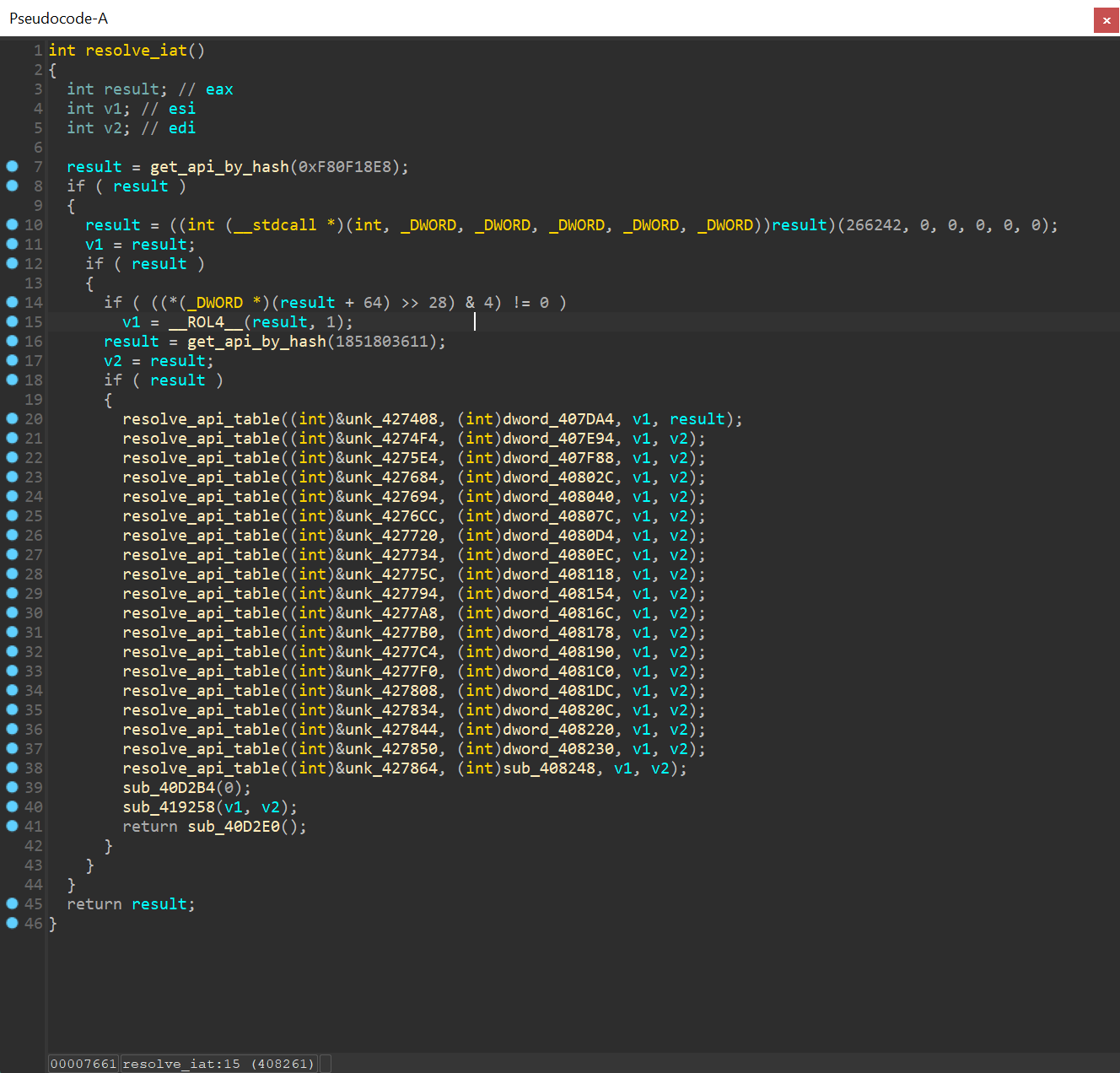
Task: Select the dword_407DA4 reference
Action: [558, 419]
